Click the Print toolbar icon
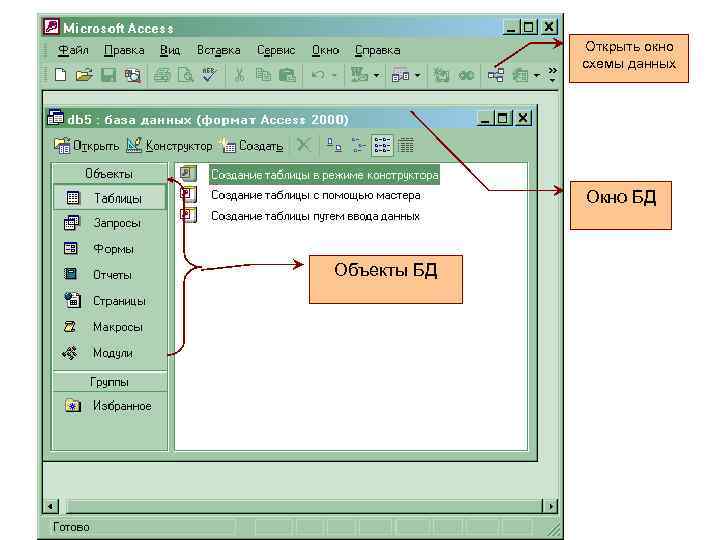720x540 pixels. [x=162, y=75]
